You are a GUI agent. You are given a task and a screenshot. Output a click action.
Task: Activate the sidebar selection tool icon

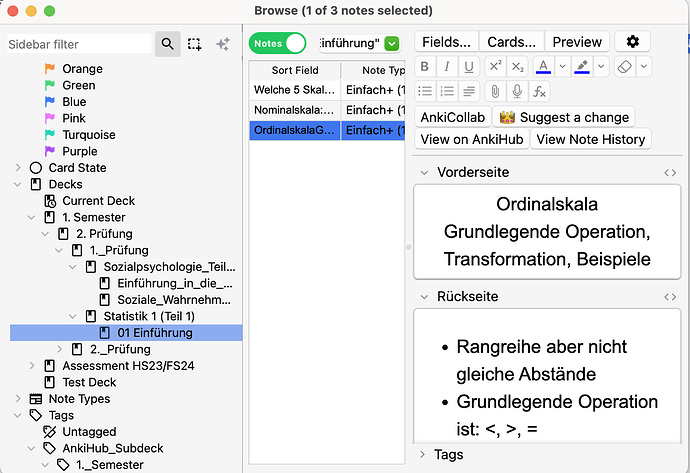(x=194, y=44)
